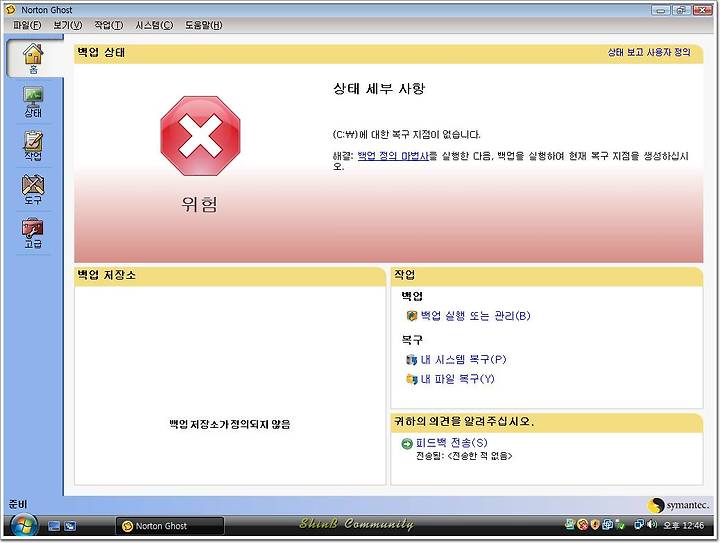Click the volume speaker tray icon
The width and height of the screenshot is (720, 543).
652,524
